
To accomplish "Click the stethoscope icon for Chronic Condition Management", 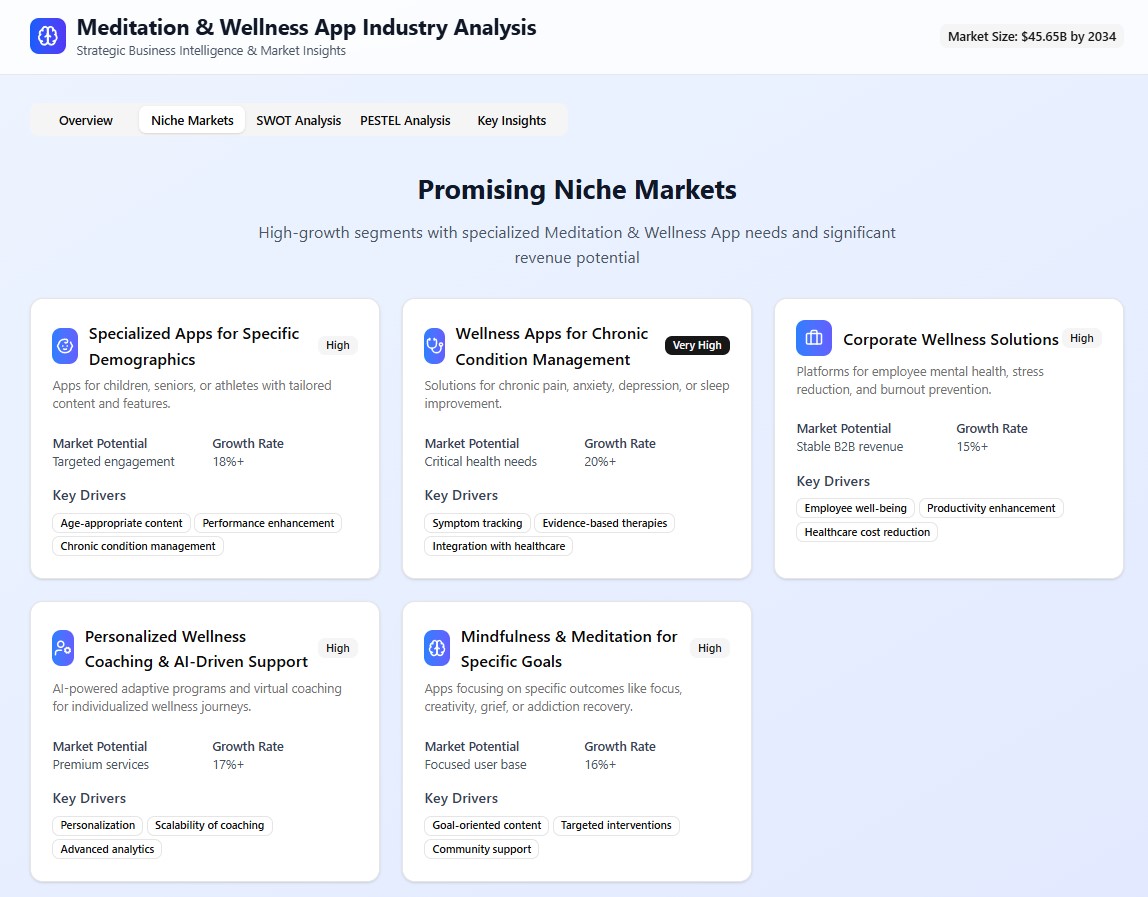I will pos(435,346).
